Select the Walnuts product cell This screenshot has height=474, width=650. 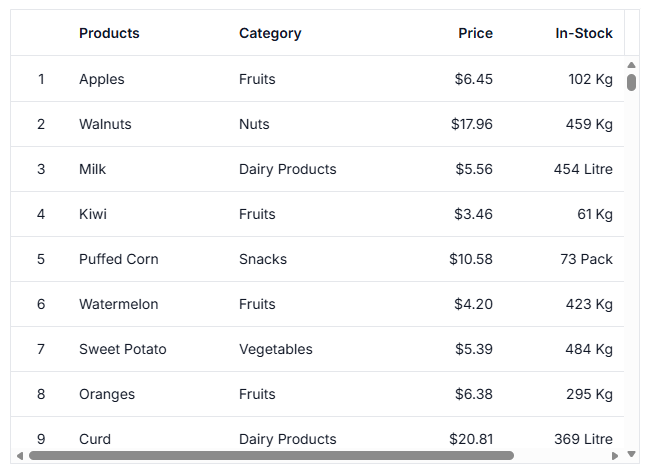click(105, 124)
